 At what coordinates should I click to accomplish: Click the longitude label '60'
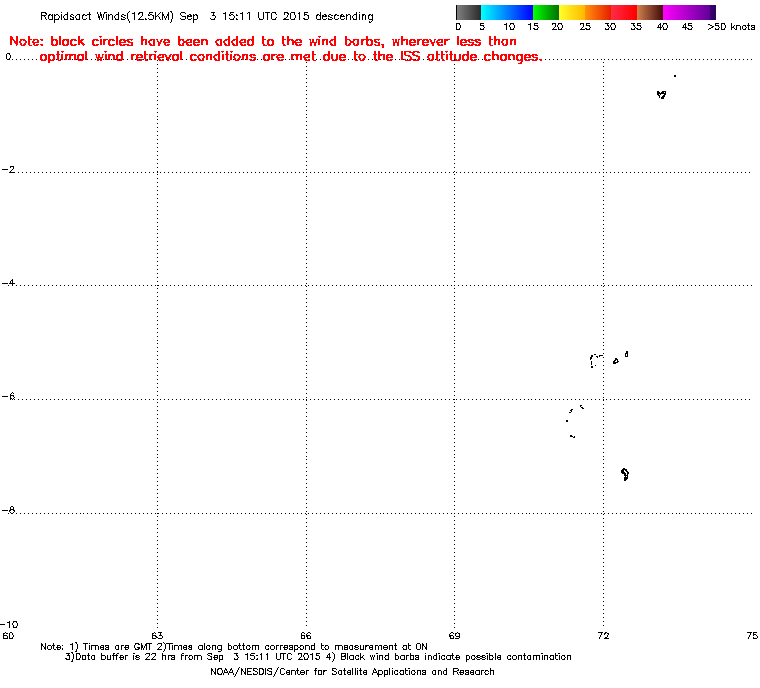pyautogui.click(x=8, y=636)
